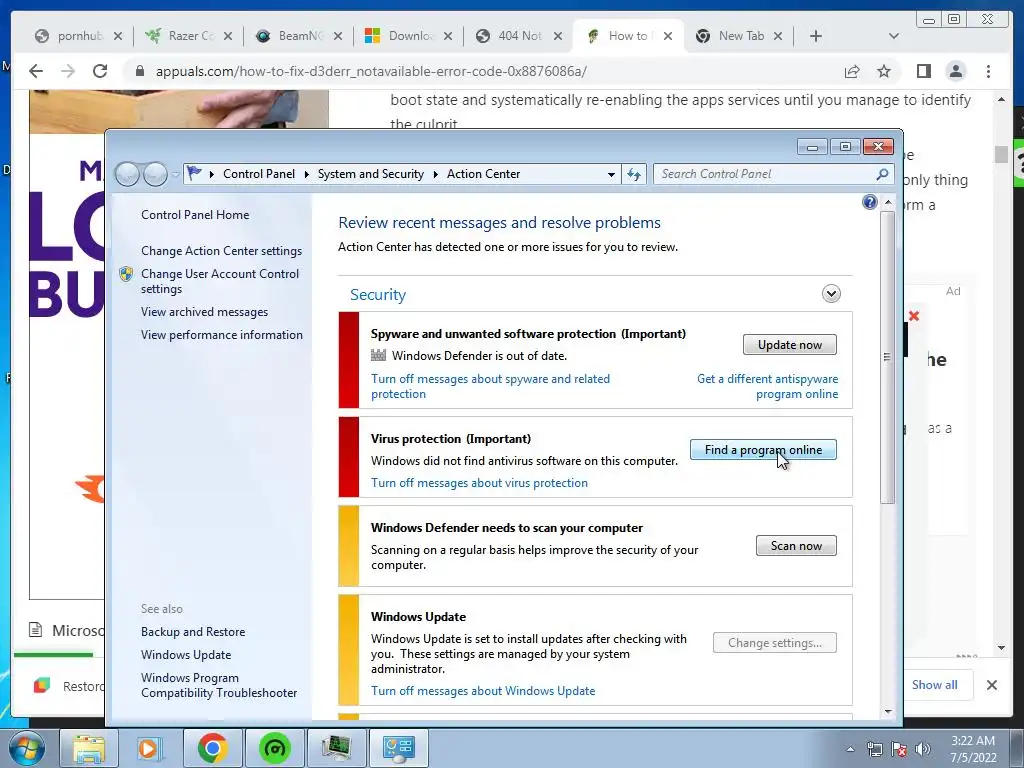Click Chrome's back navigation arrow
This screenshot has width=1024, height=768.
click(x=36, y=71)
